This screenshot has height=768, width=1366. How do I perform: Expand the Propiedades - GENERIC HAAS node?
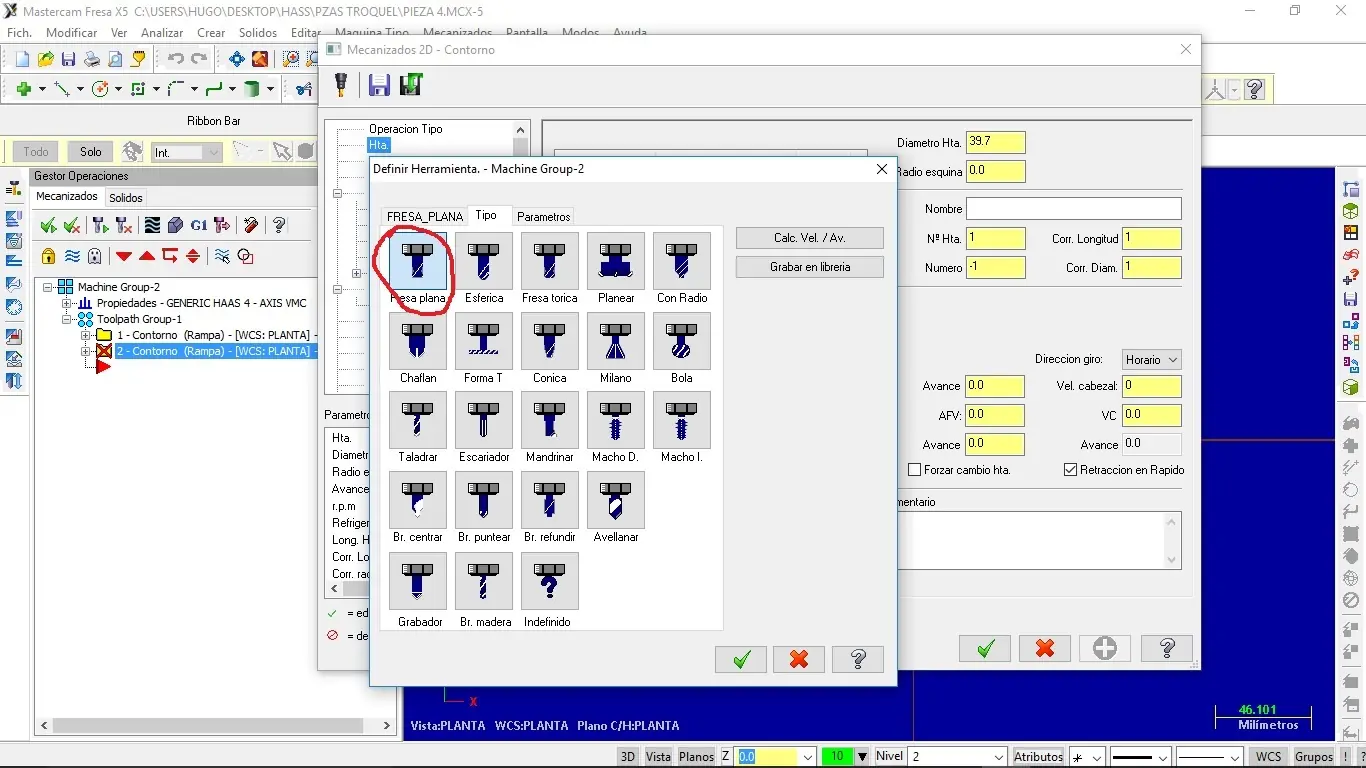(x=68, y=303)
